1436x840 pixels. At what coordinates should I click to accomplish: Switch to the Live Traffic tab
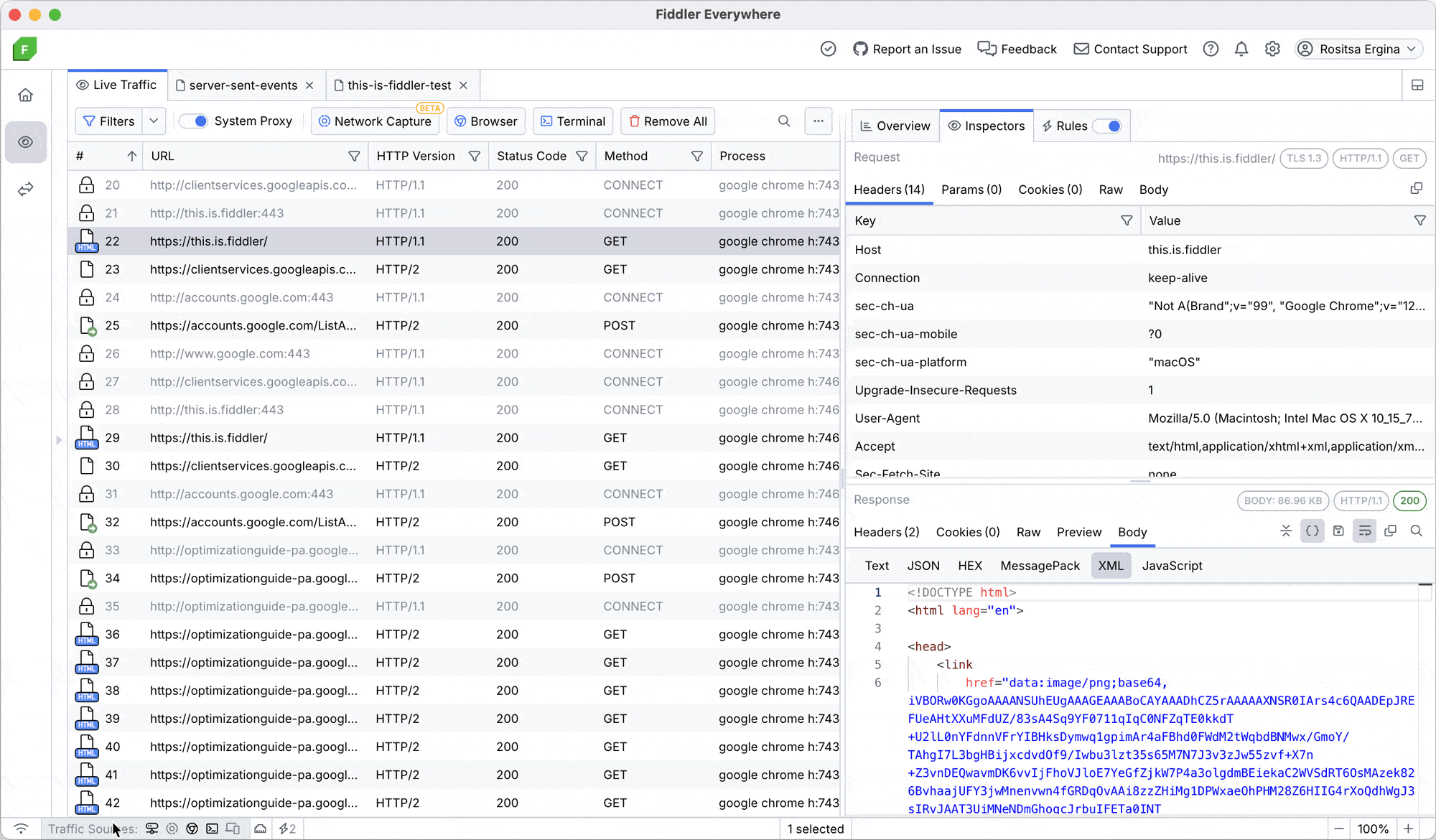[117, 85]
